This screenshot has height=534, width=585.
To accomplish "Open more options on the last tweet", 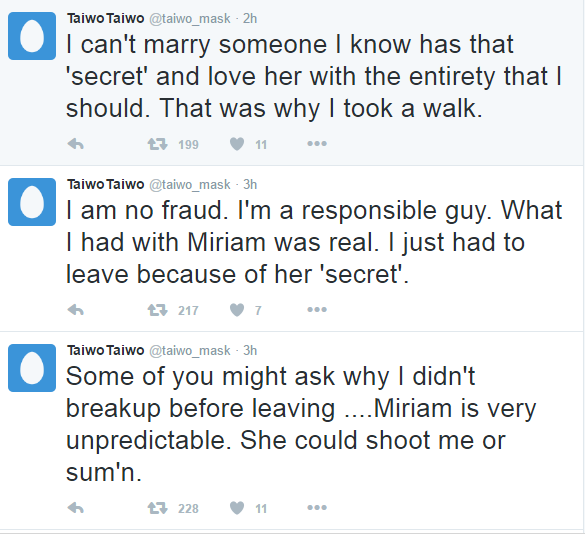I will 317,507.
